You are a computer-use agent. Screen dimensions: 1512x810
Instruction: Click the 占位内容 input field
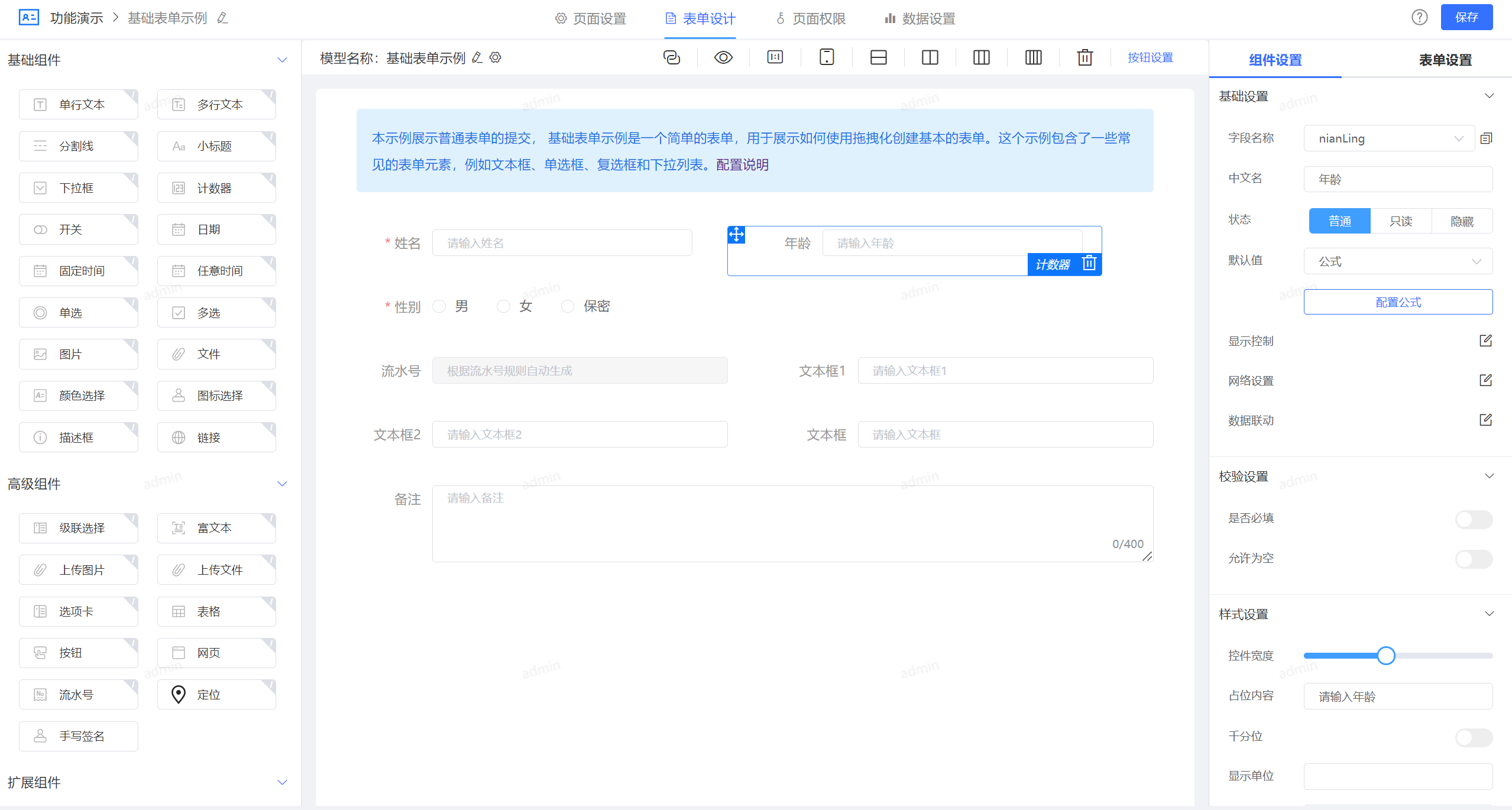coord(1398,696)
